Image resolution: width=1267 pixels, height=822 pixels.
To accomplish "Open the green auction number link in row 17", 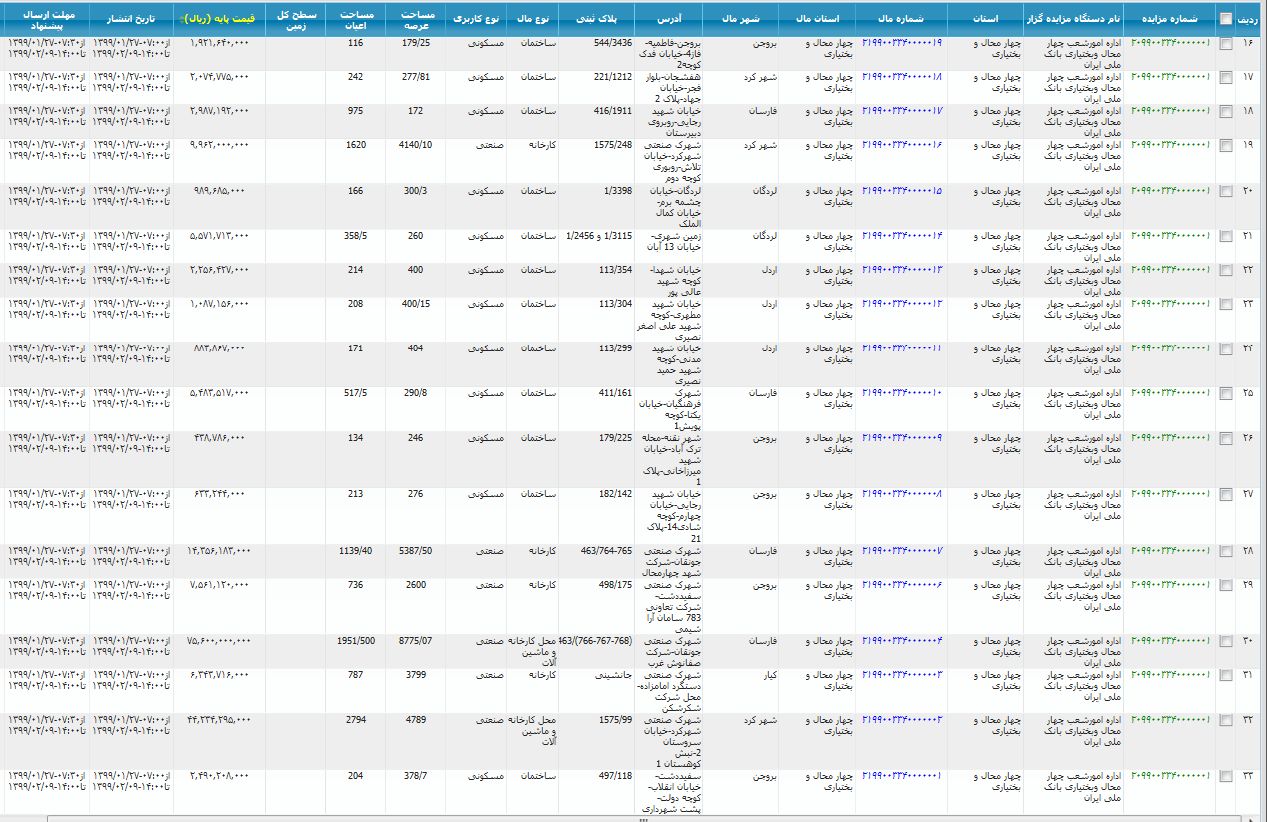I will tap(1170, 77).
